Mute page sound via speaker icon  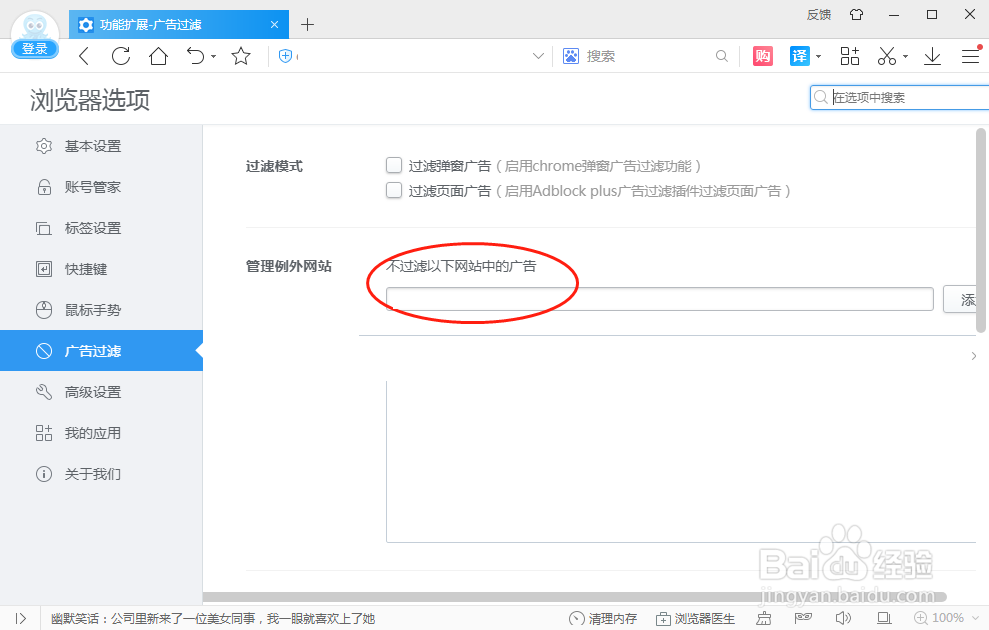[x=843, y=618]
